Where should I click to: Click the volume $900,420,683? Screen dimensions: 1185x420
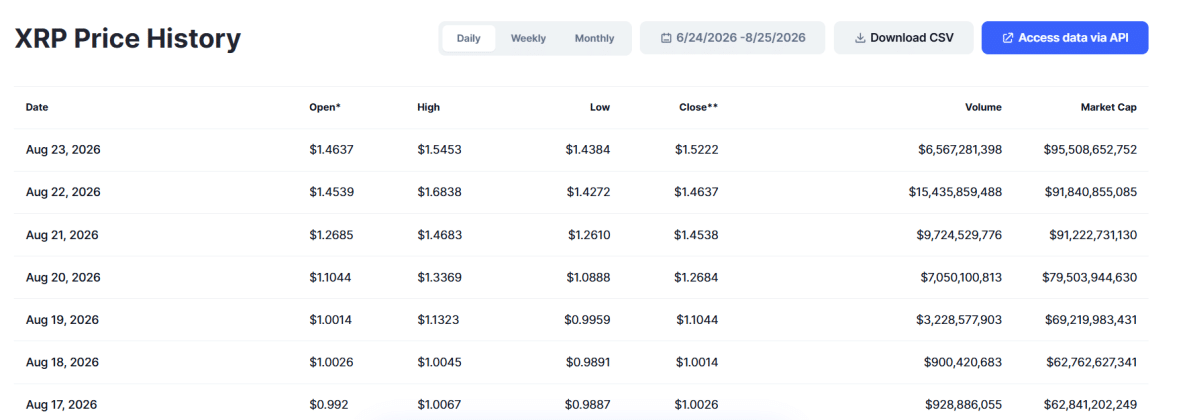tap(963, 363)
